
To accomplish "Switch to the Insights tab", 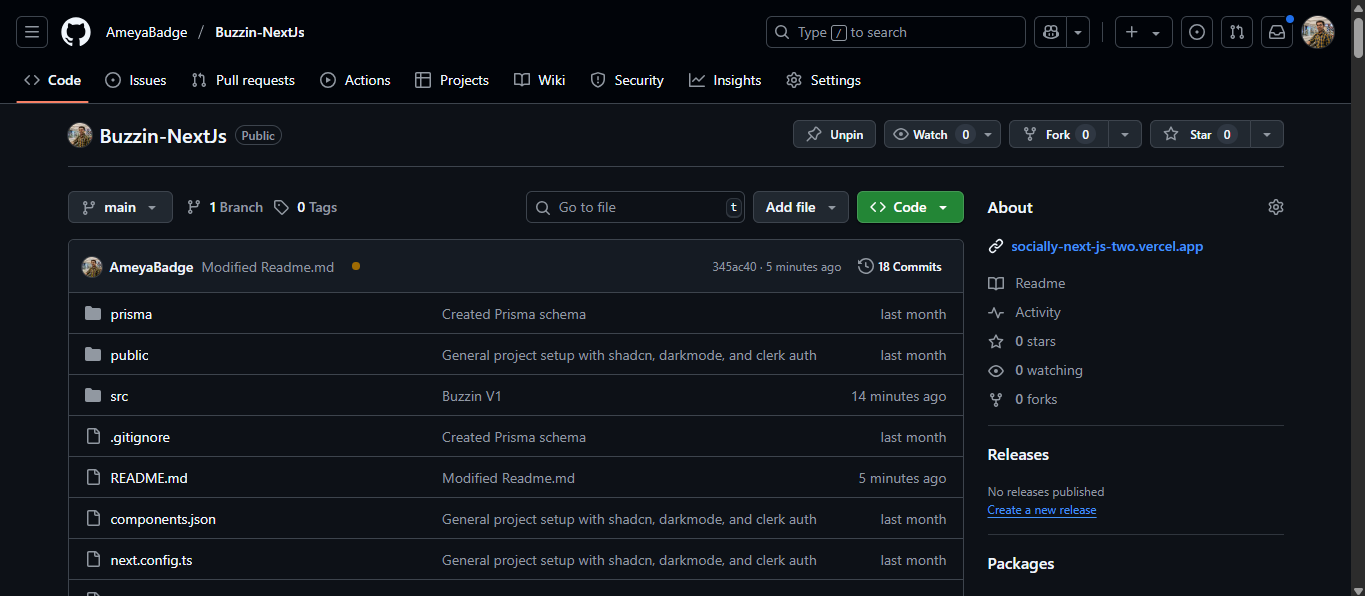I will [725, 80].
